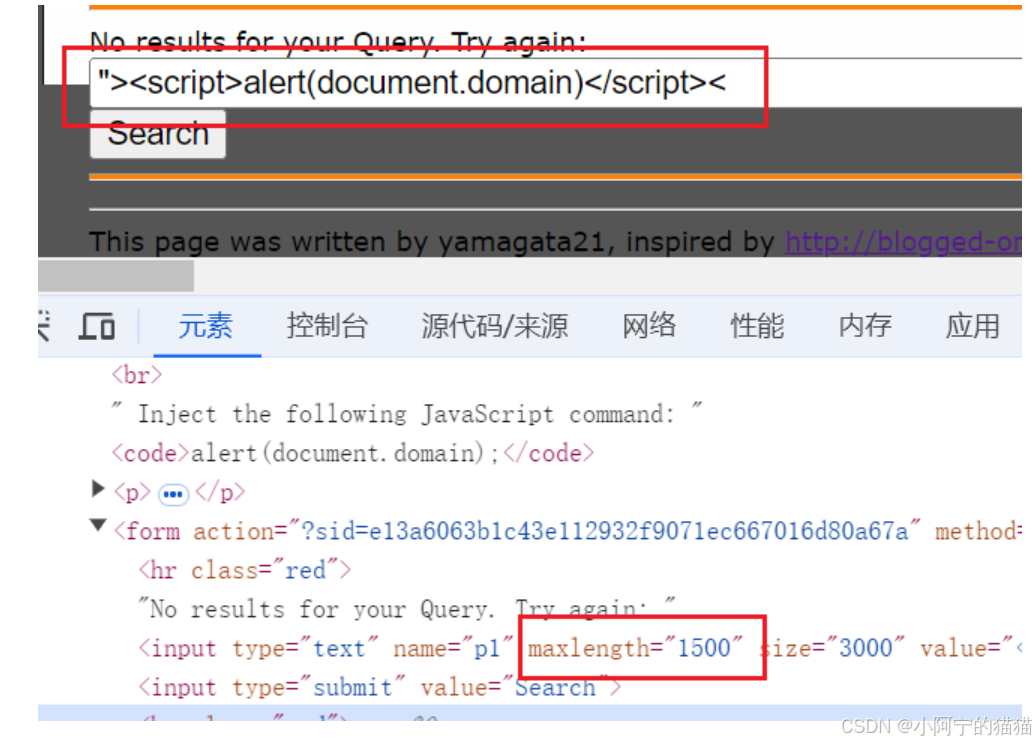Select the br element line

click(137, 375)
